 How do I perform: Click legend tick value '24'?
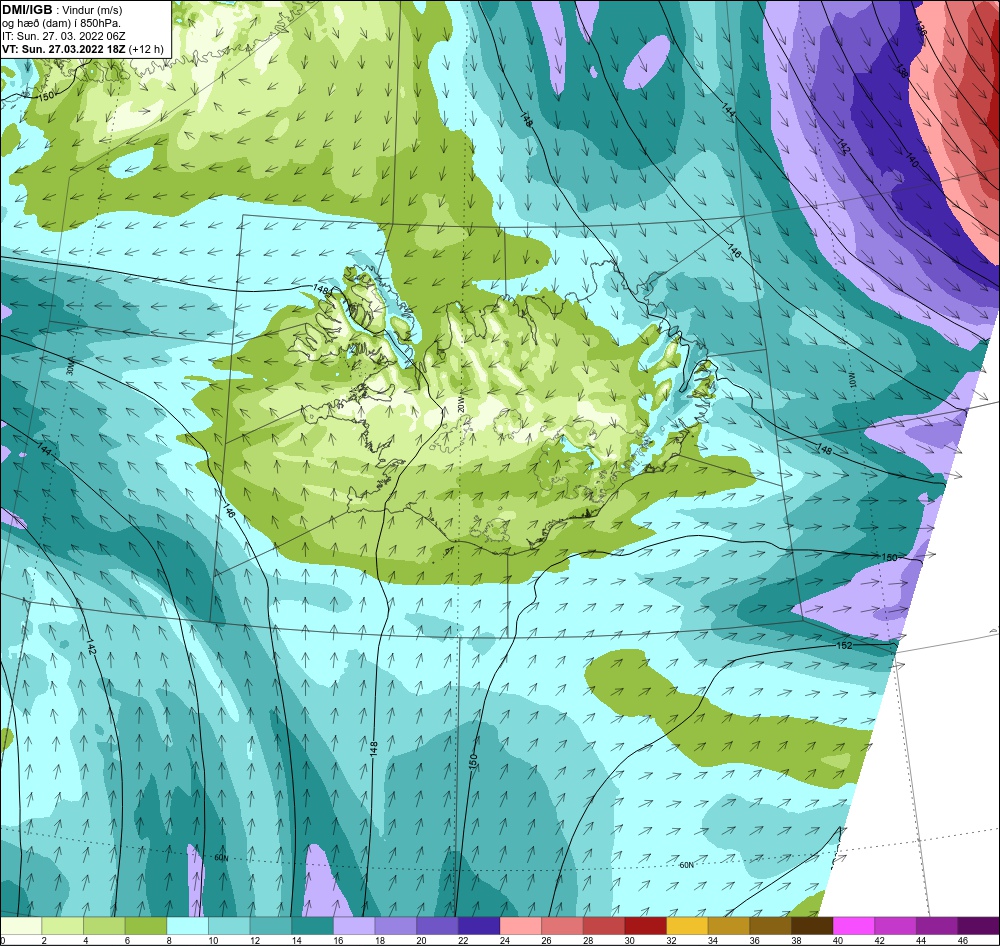pos(504,940)
